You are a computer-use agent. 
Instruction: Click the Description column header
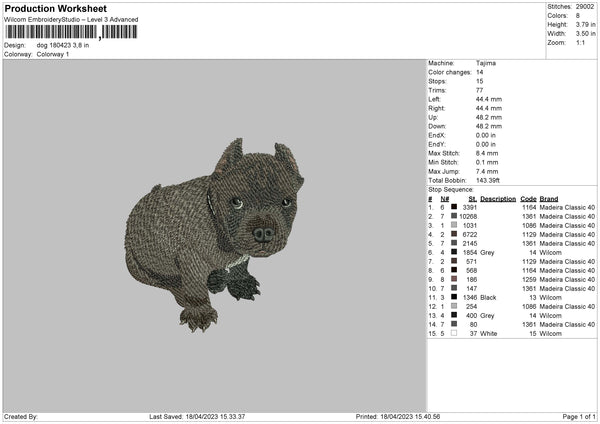pyautogui.click(x=497, y=198)
